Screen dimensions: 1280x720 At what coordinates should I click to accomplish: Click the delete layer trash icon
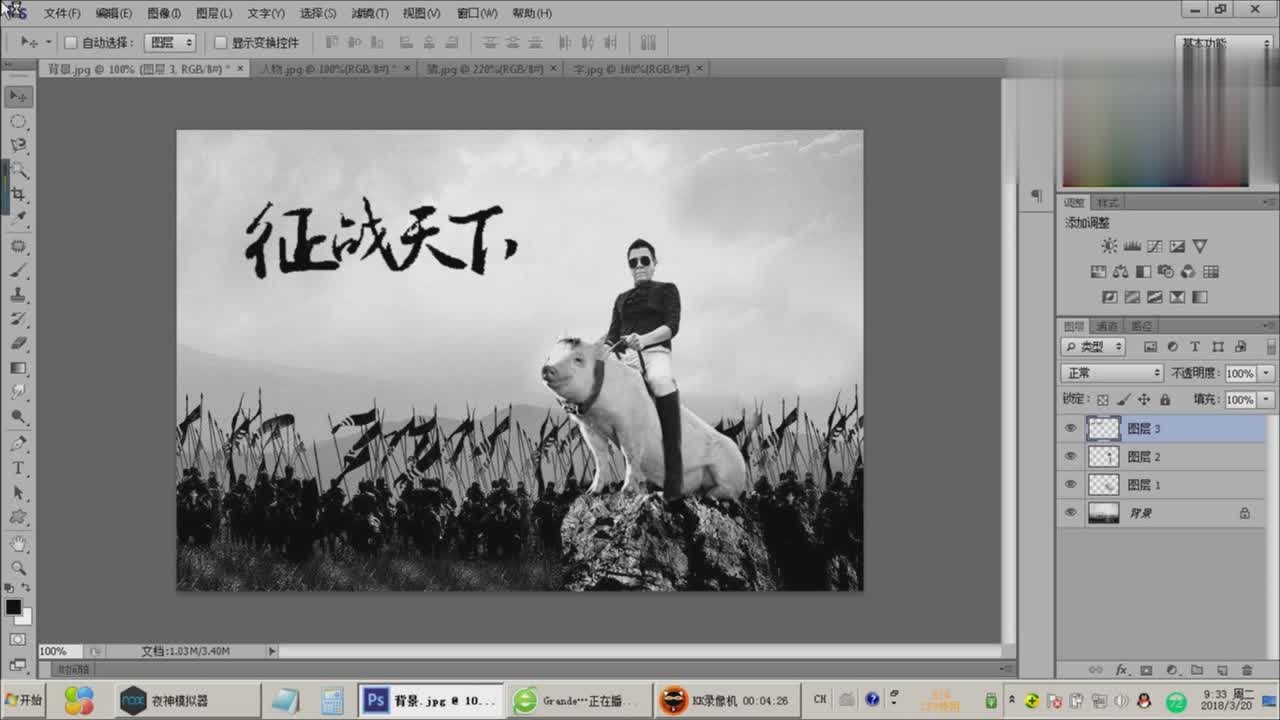[1246, 670]
